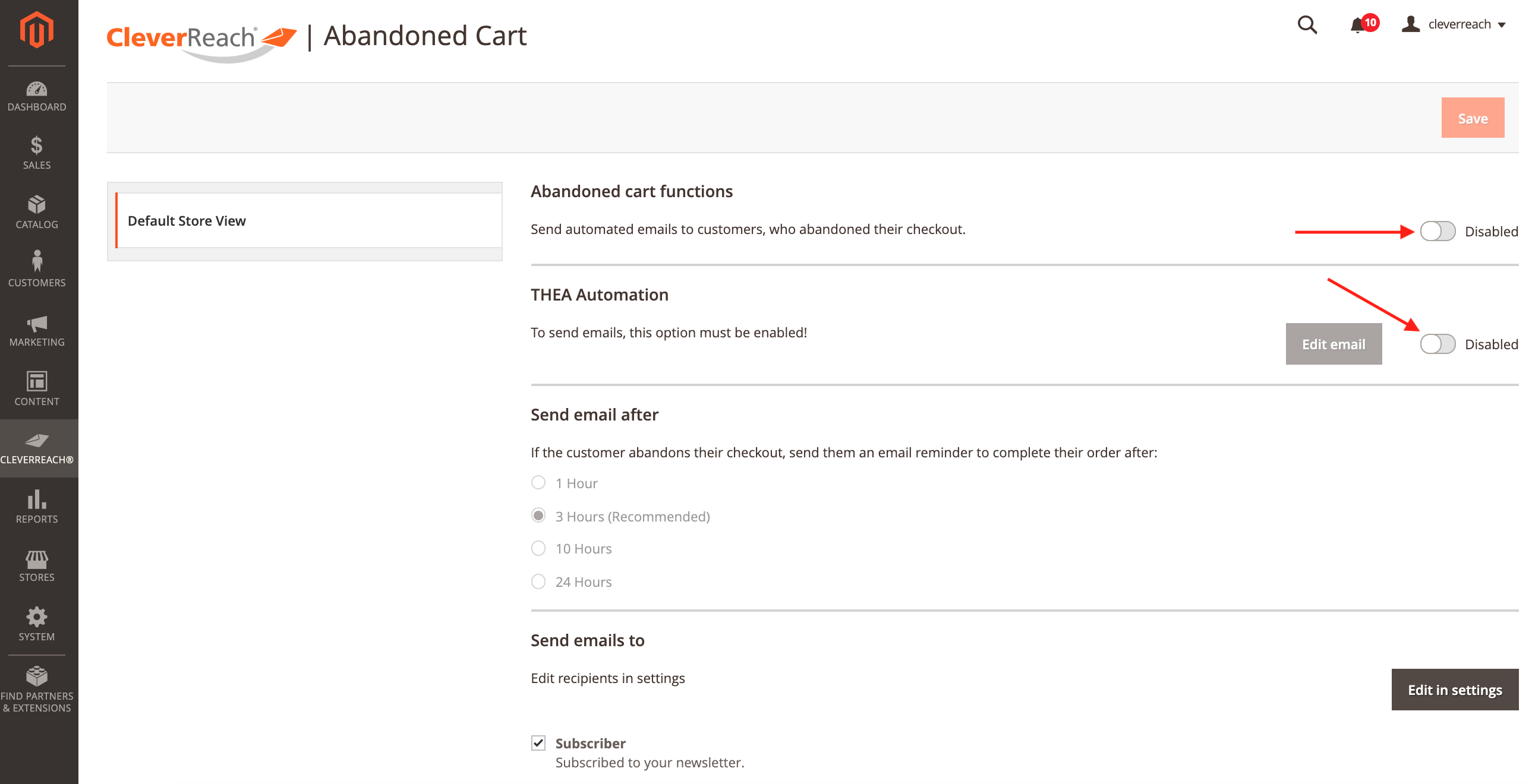Viewport: 1532px width, 784px height.
Task: Click the Edit in settings button
Action: point(1454,690)
